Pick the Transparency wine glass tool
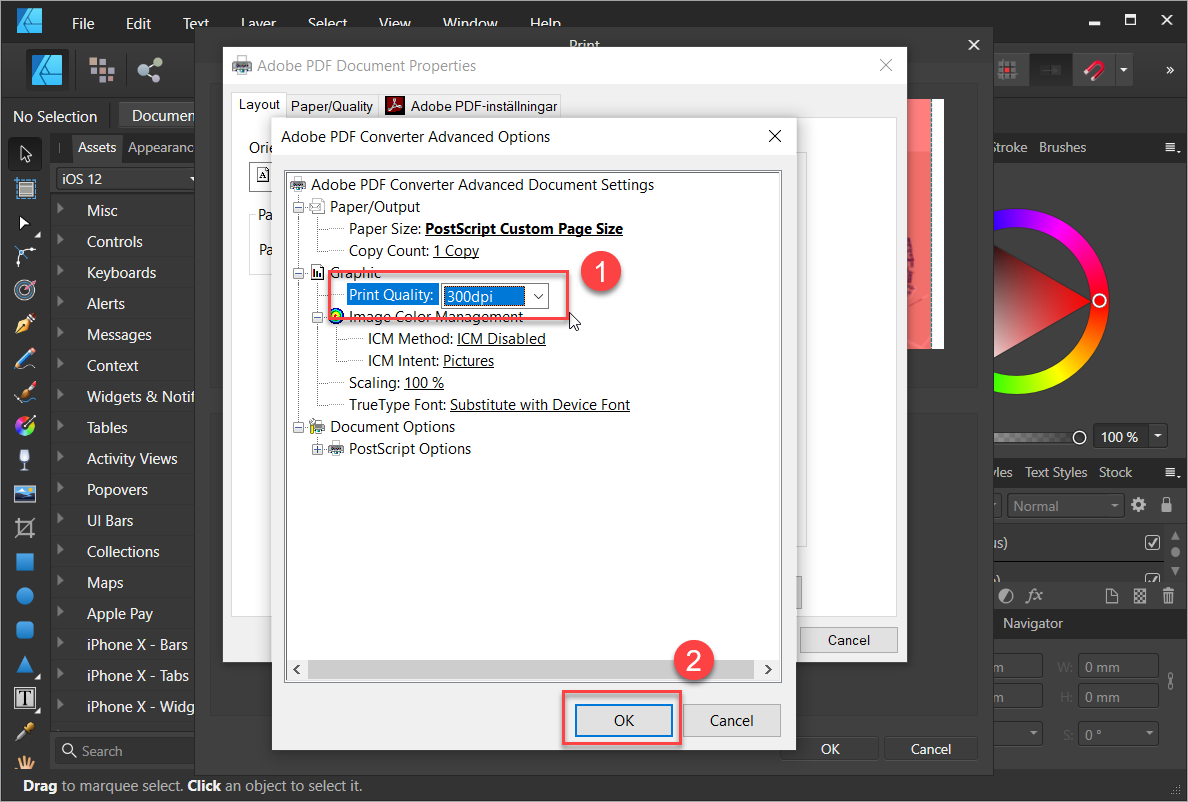 click(x=25, y=460)
